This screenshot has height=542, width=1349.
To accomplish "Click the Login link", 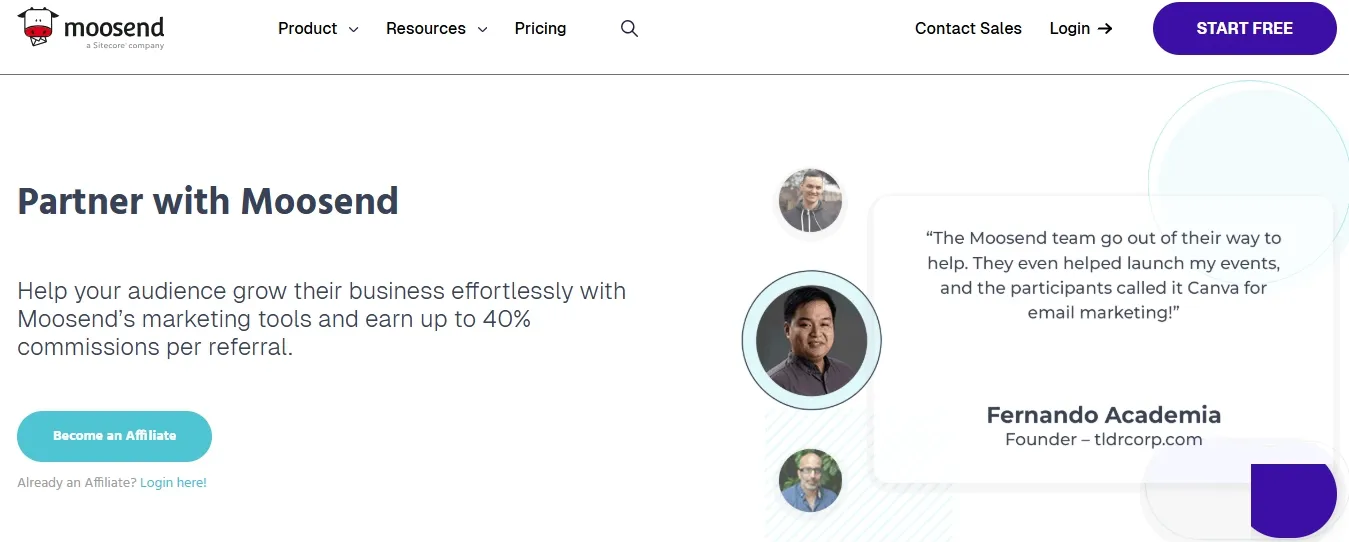I will tap(1069, 28).
